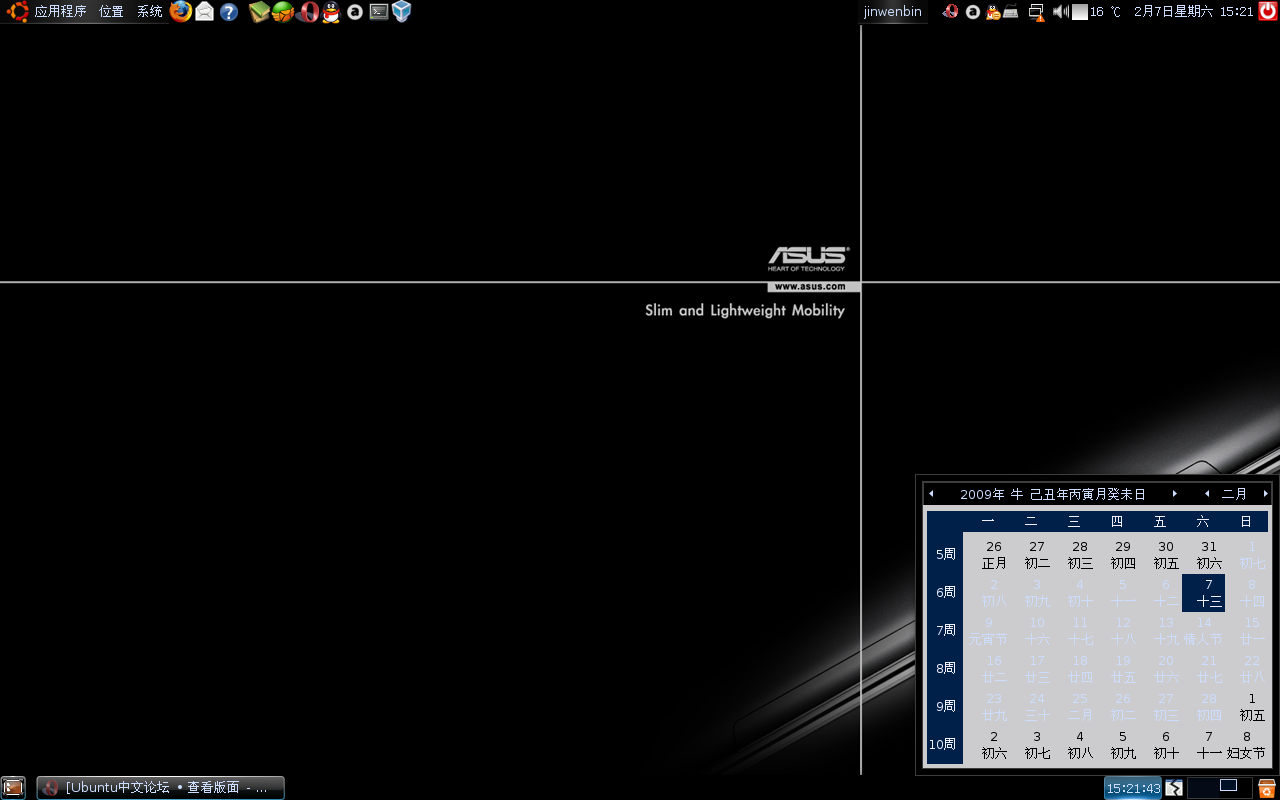Viewport: 1280px width, 800px height.
Task: Click week label 10周
Action: tap(942, 744)
